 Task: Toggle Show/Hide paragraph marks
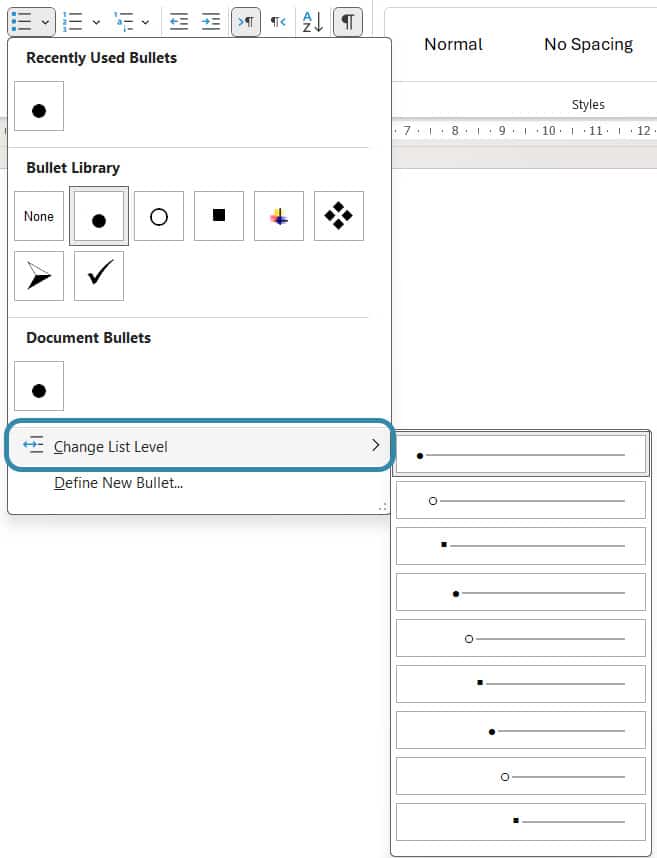tap(347, 21)
